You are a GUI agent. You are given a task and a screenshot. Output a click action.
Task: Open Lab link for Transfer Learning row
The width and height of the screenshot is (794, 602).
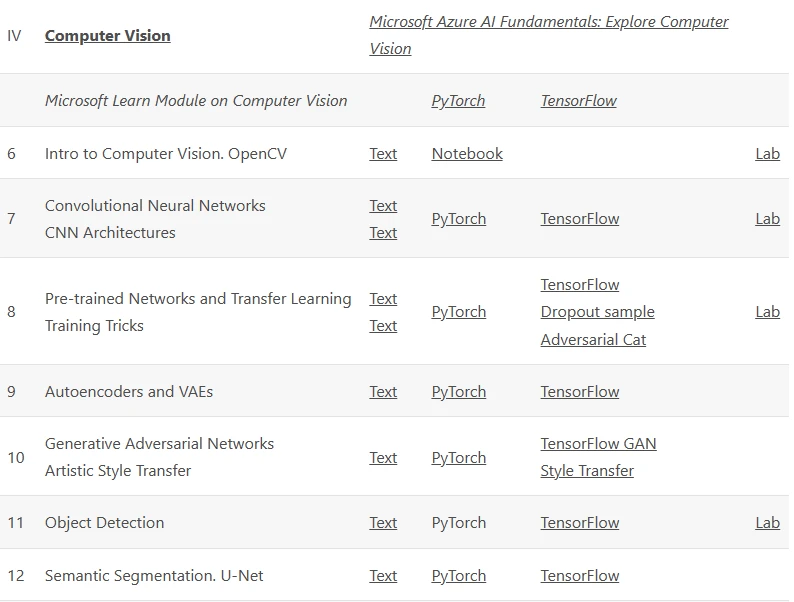coord(767,312)
